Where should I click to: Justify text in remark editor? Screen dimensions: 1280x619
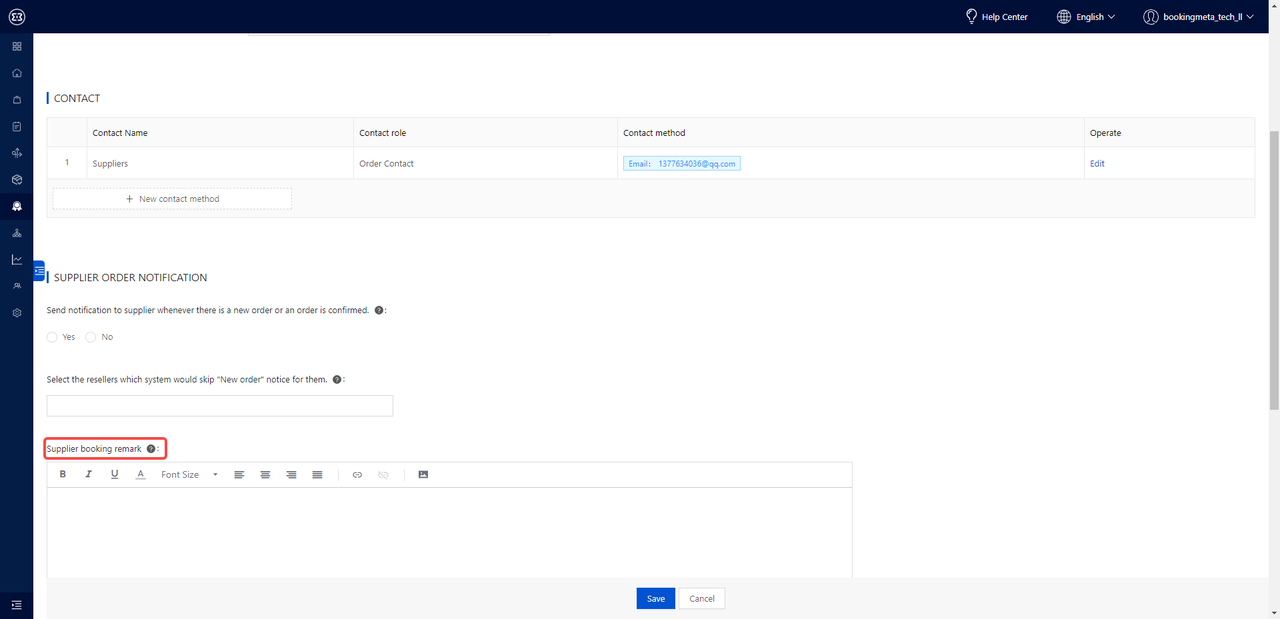coord(317,474)
